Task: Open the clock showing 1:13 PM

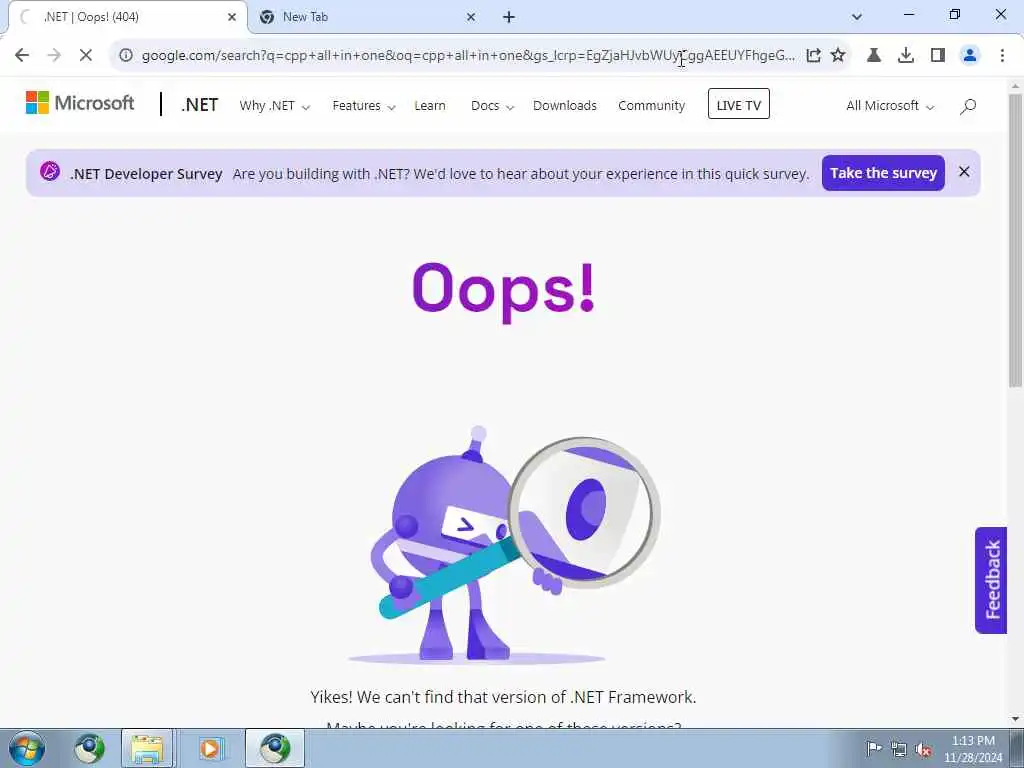Action: tap(973, 749)
